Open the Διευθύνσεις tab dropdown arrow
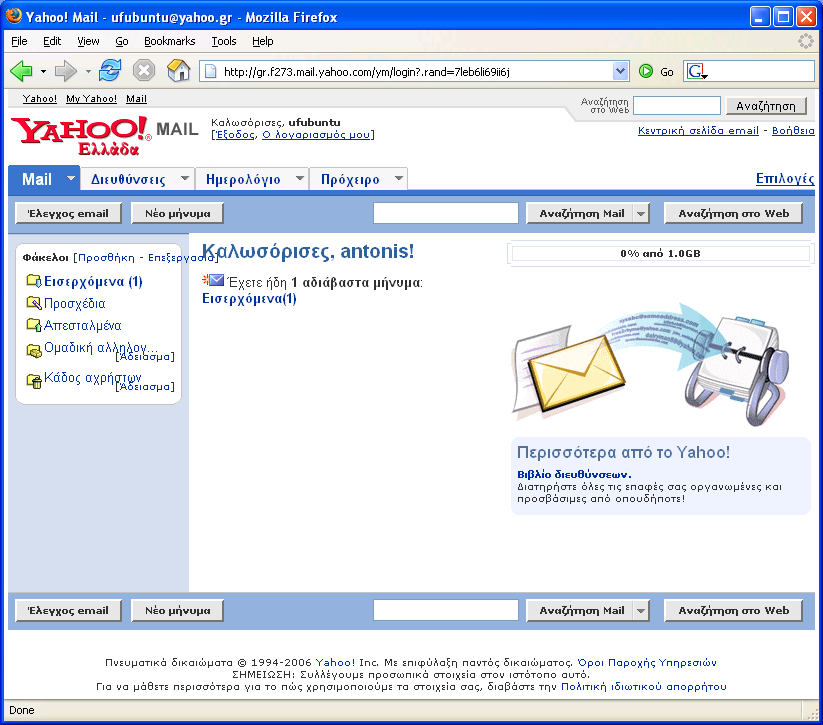The image size is (823, 725). pyautogui.click(x=185, y=178)
